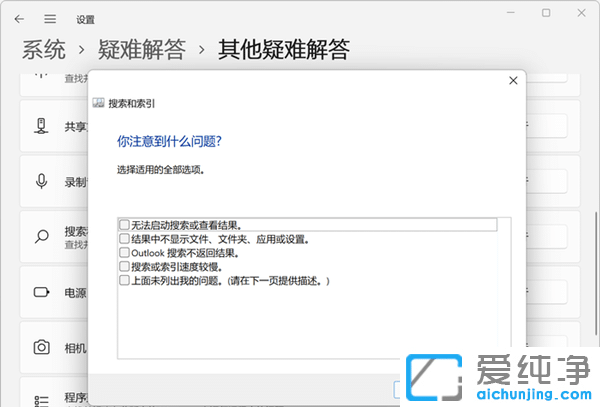The width and height of the screenshot is (600, 407).
Task: Select 上面未列出我的问题 checkbox
Action: click(124, 281)
